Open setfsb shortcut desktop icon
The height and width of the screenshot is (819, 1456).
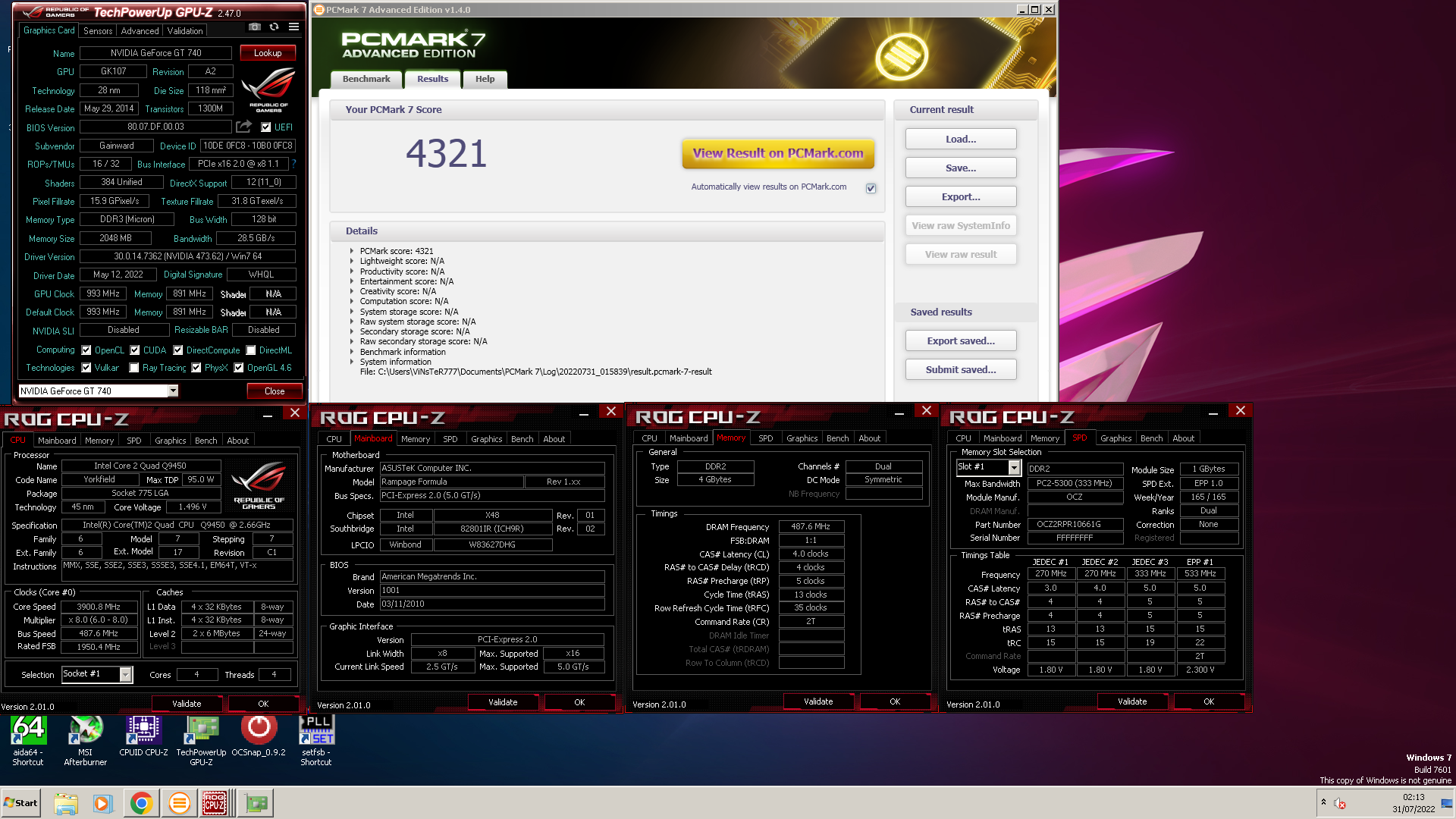coord(315,741)
